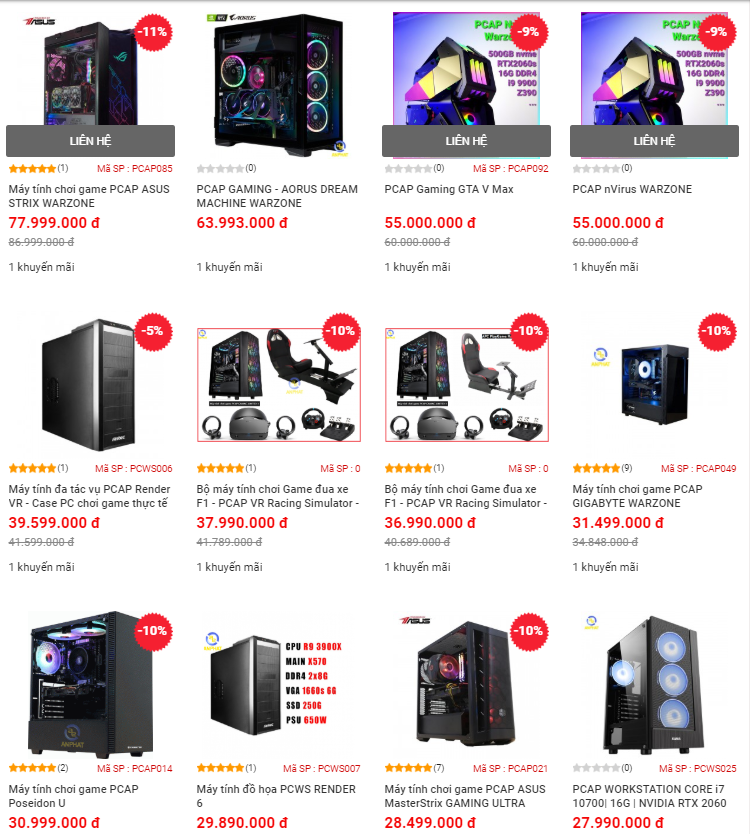Click the -10% badge on ASUS MasterStrix GAMING ULTRA
The height and width of the screenshot is (834, 750).
(x=529, y=632)
